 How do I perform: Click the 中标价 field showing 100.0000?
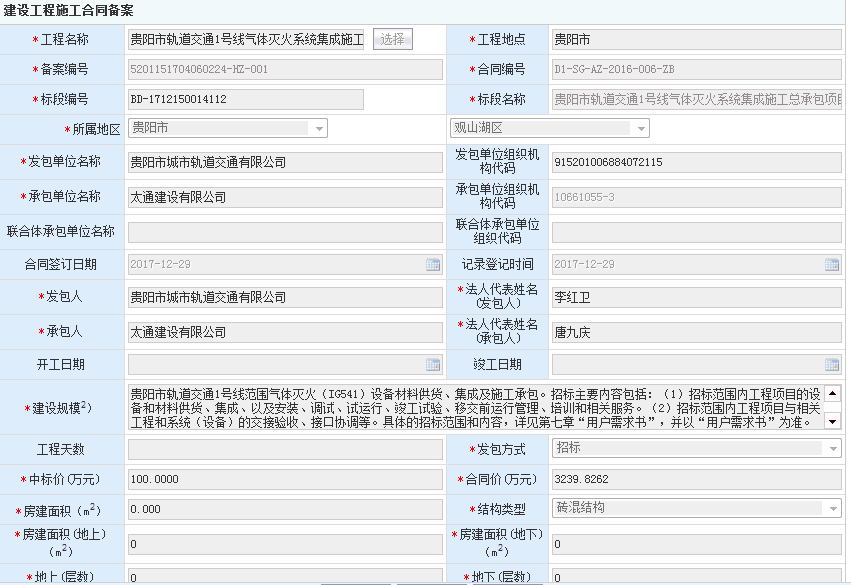click(284, 480)
